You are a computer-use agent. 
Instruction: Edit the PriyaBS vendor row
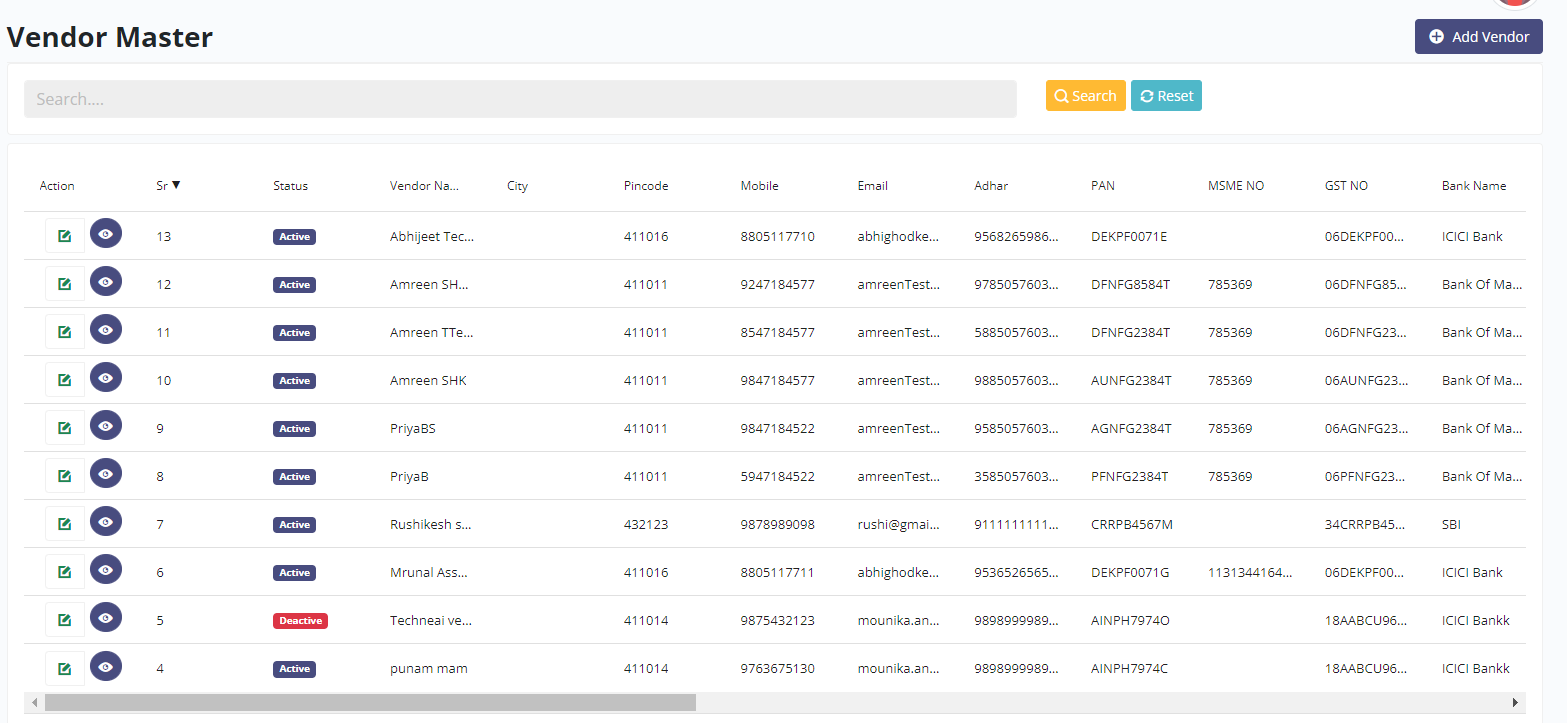(x=65, y=428)
